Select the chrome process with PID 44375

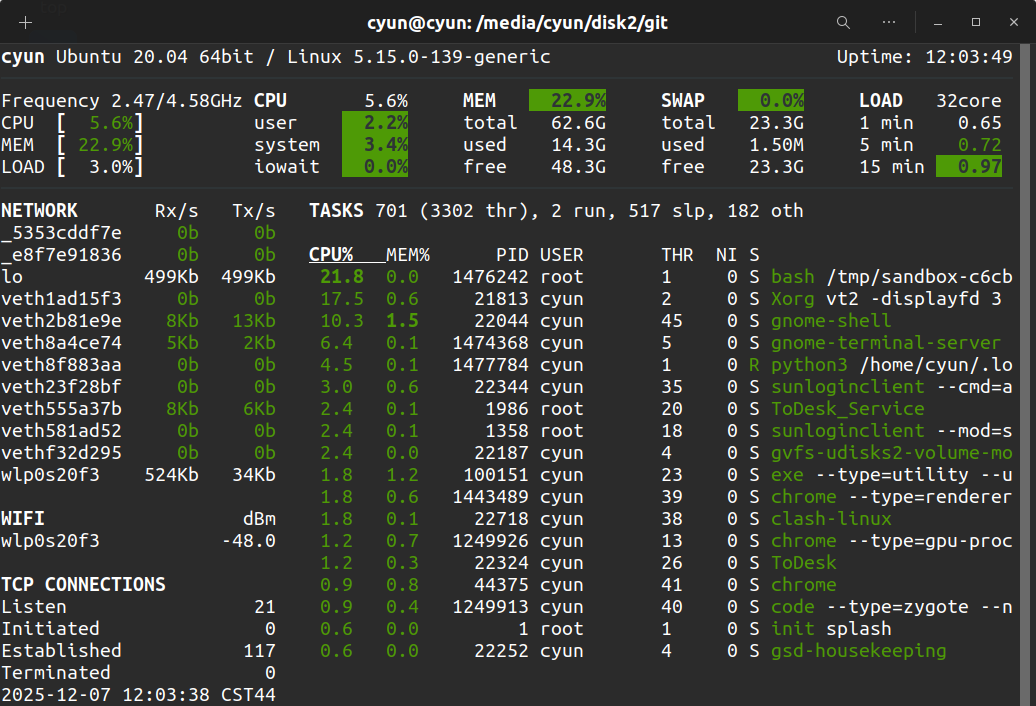click(803, 585)
